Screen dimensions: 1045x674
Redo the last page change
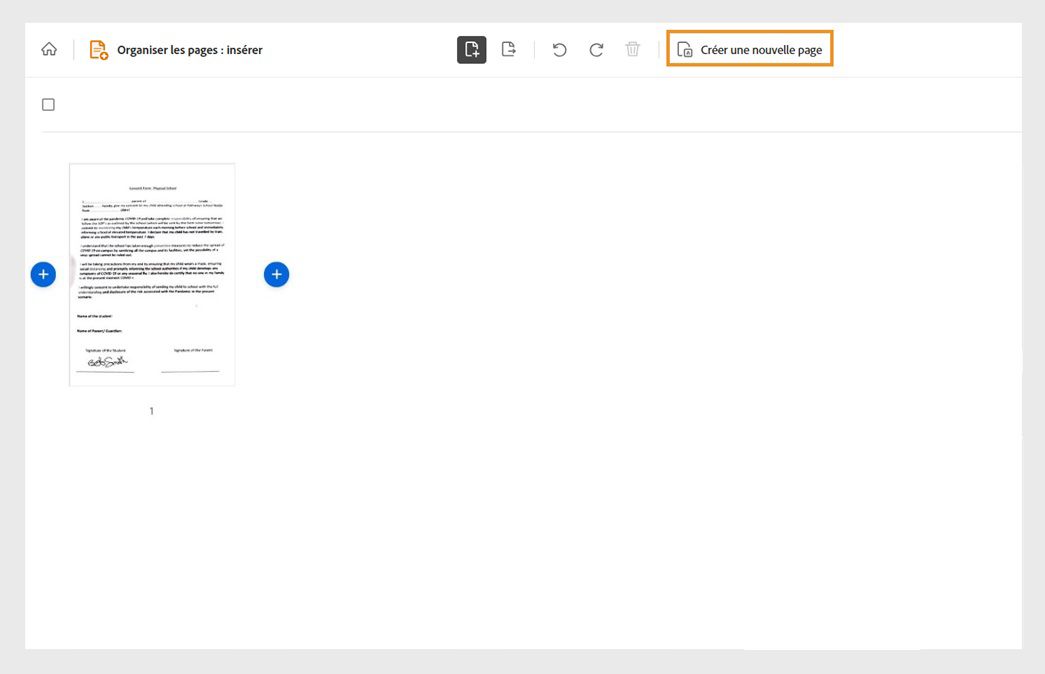pyautogui.click(x=595, y=48)
